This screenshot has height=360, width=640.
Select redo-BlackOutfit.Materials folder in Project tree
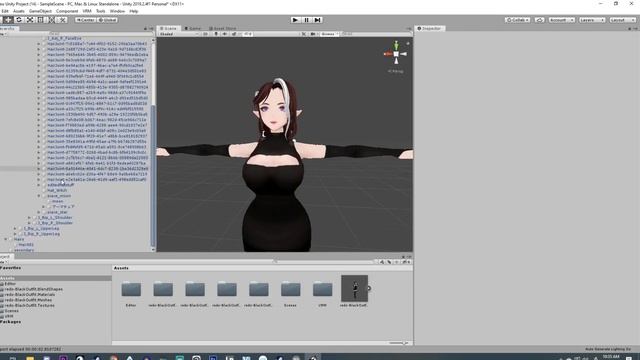point(29,294)
